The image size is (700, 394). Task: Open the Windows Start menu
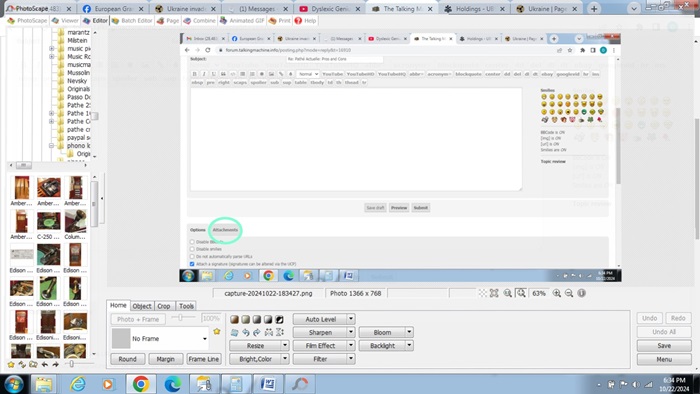click(14, 384)
